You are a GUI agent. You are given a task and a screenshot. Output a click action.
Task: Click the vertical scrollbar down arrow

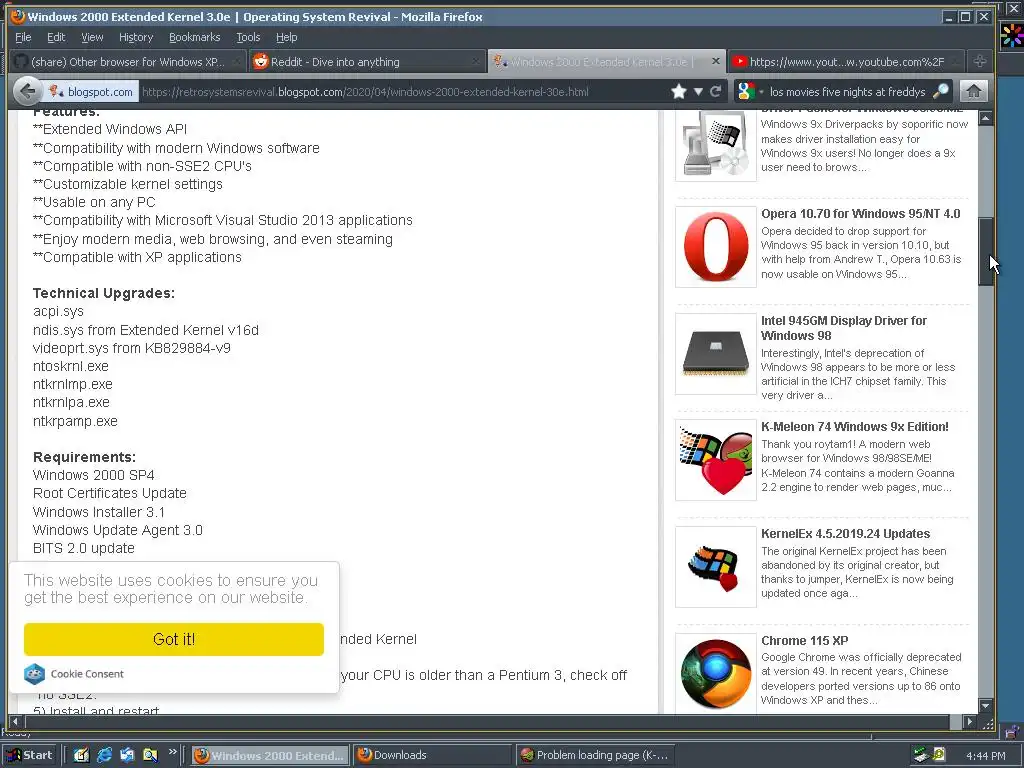click(985, 706)
